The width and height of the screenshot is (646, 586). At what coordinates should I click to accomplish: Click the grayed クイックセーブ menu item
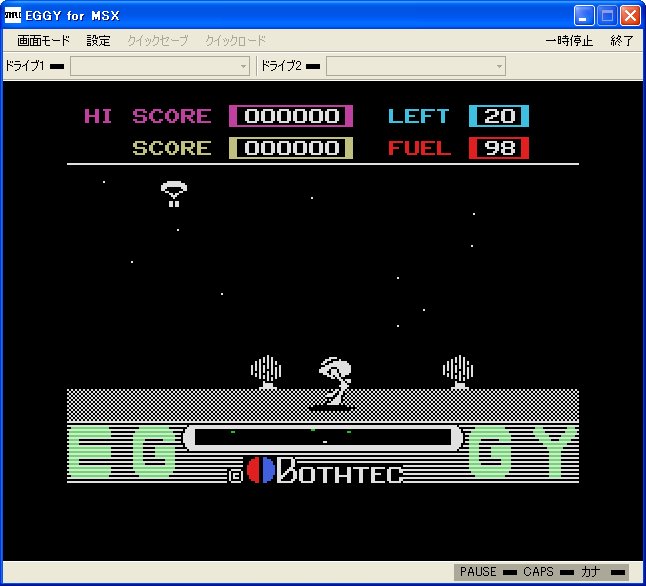click(158, 40)
